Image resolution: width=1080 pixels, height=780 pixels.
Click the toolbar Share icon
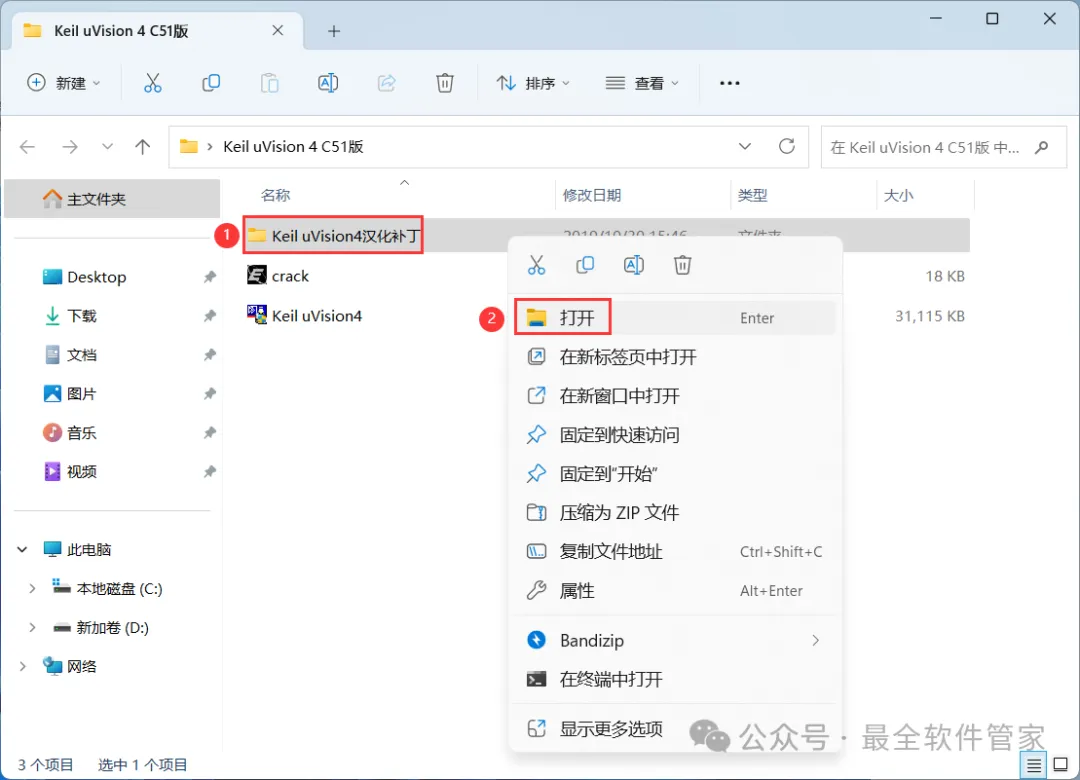386,83
